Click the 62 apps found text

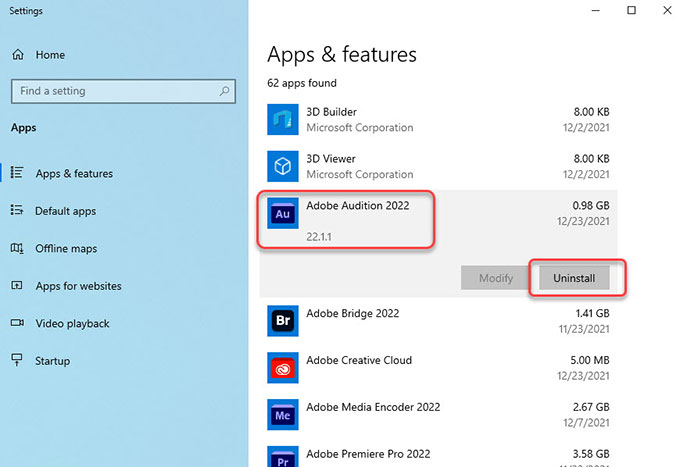302,83
